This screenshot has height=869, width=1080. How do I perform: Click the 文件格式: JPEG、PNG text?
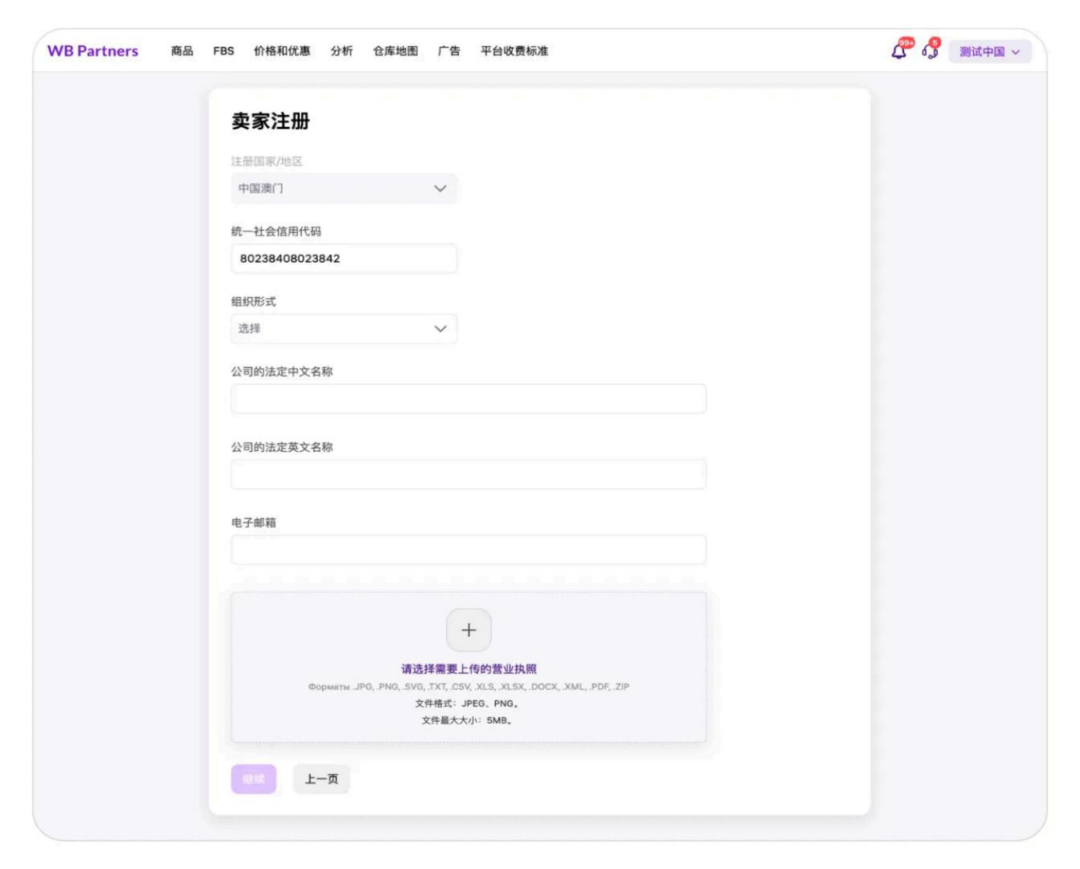pos(467,704)
